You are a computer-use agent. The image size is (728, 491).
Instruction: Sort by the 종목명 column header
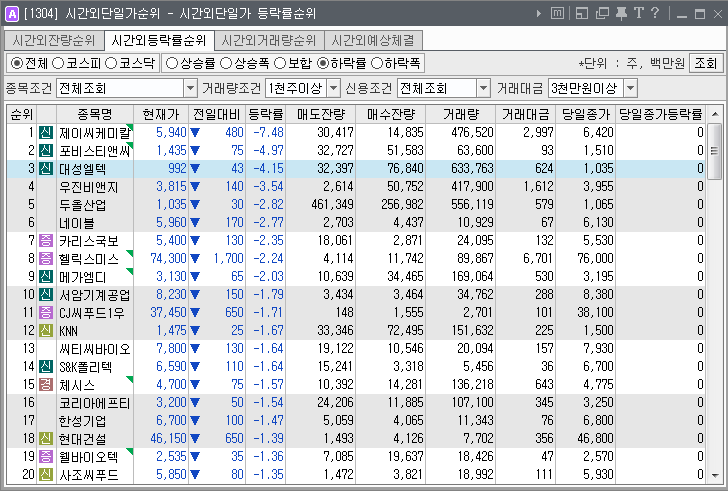tap(95, 114)
